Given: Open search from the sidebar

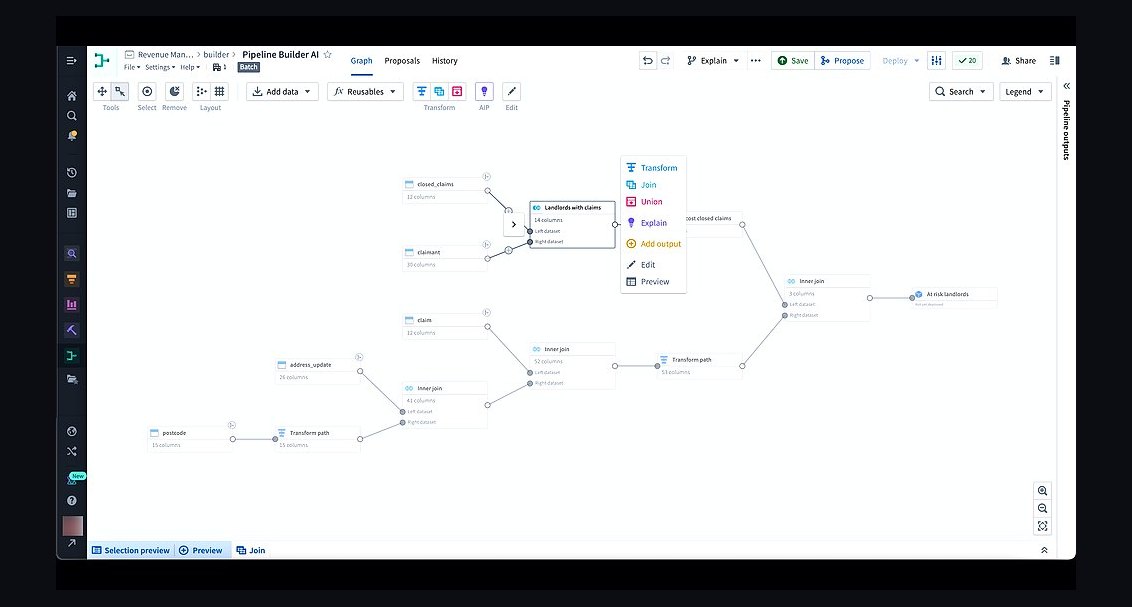Looking at the screenshot, I should pyautogui.click(x=71, y=115).
